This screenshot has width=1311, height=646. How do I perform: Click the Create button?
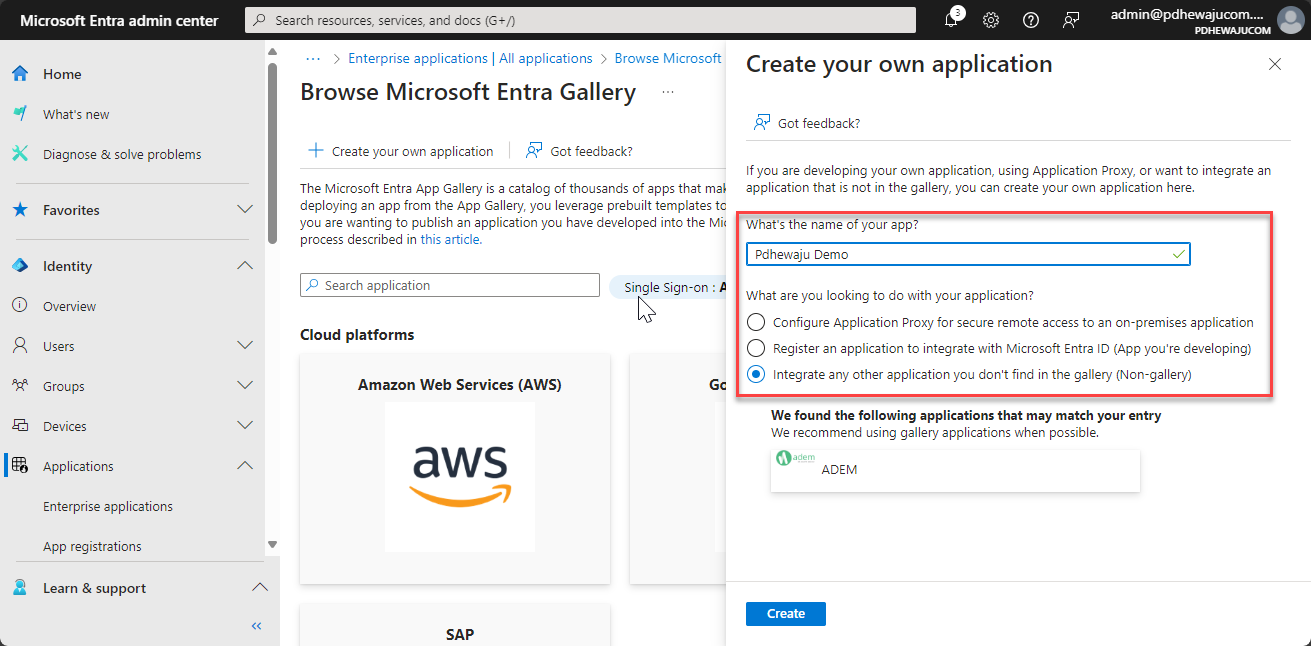click(x=786, y=614)
